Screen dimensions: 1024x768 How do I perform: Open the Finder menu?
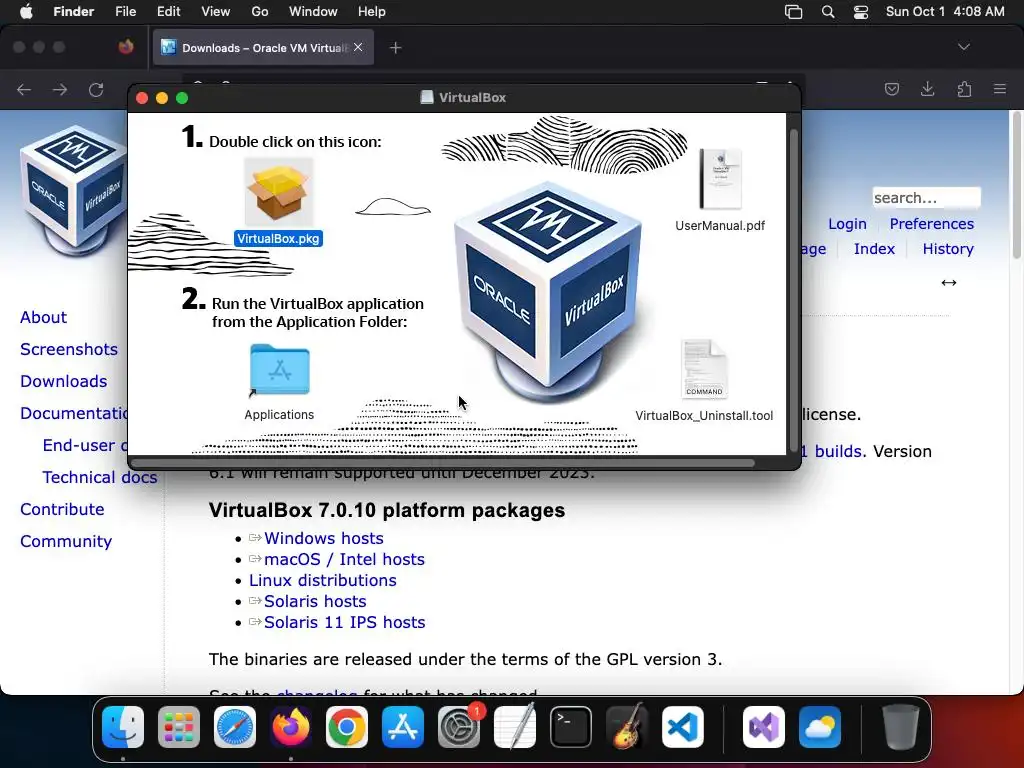pos(74,12)
